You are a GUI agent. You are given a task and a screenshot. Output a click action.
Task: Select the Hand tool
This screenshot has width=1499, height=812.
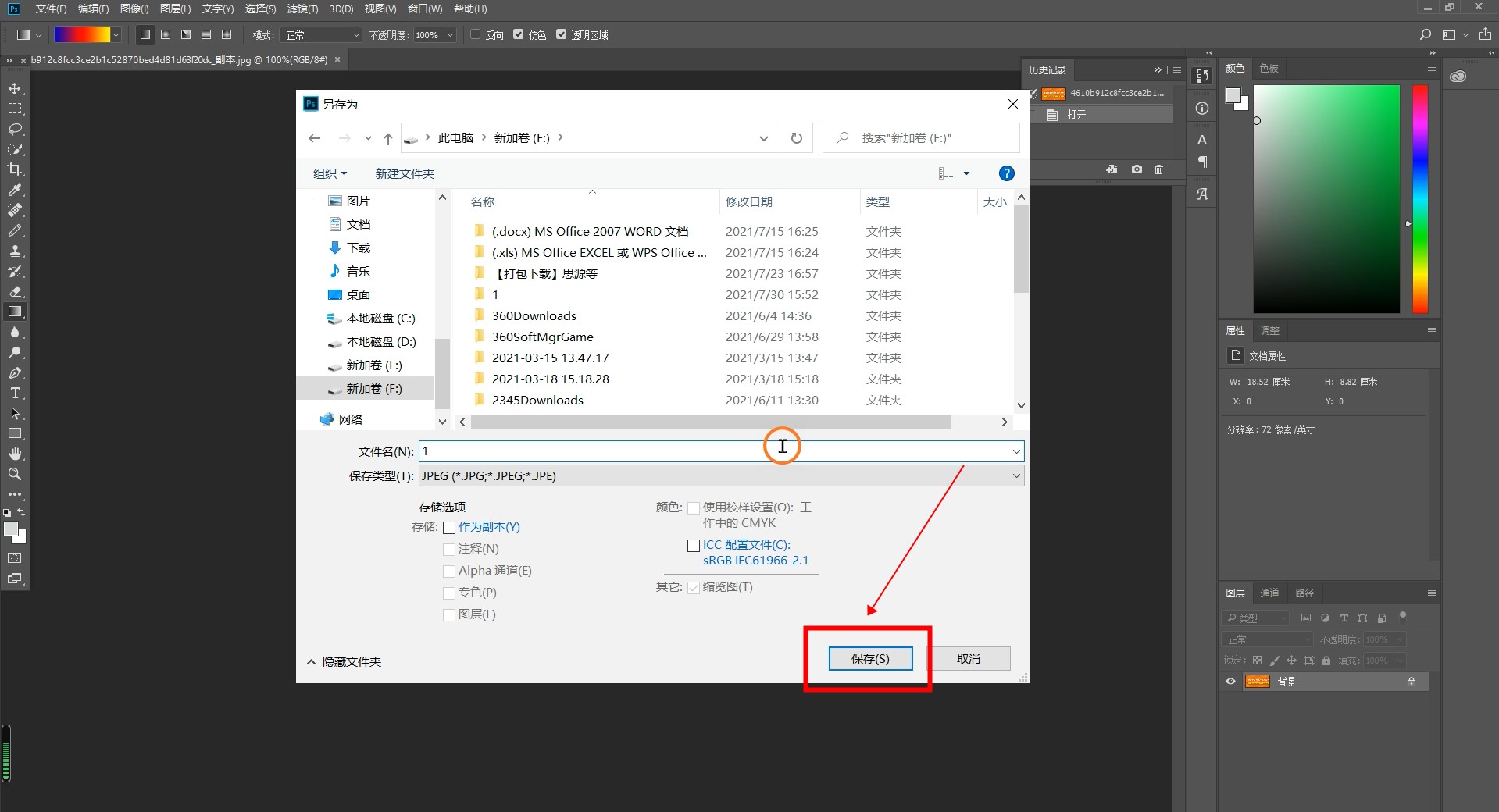(x=15, y=454)
